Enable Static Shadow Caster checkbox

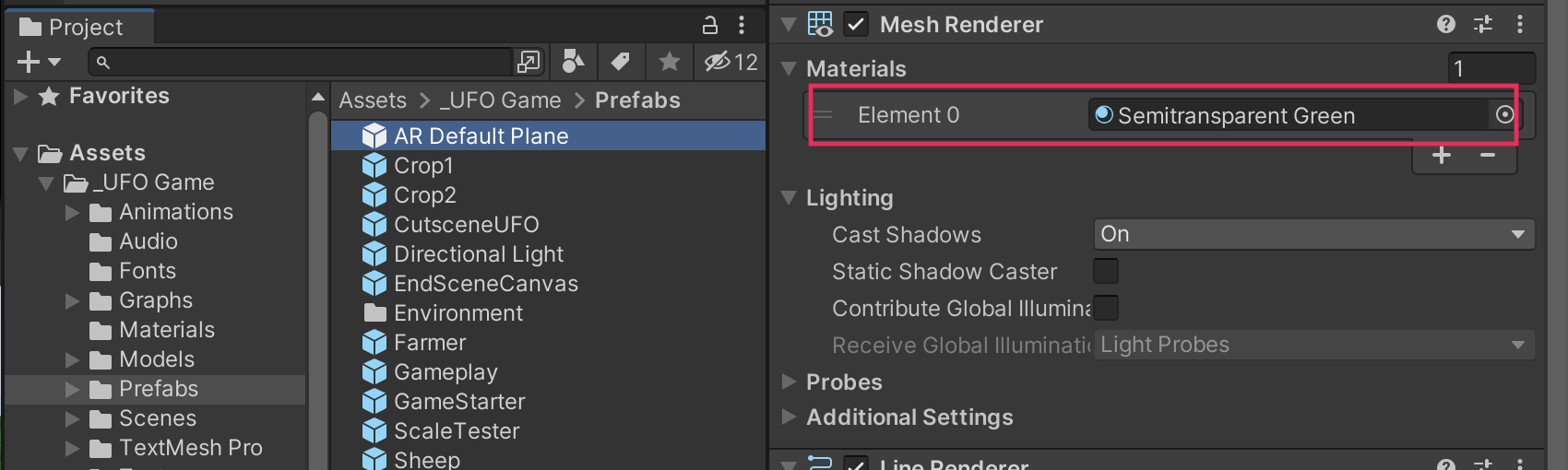(1105, 271)
